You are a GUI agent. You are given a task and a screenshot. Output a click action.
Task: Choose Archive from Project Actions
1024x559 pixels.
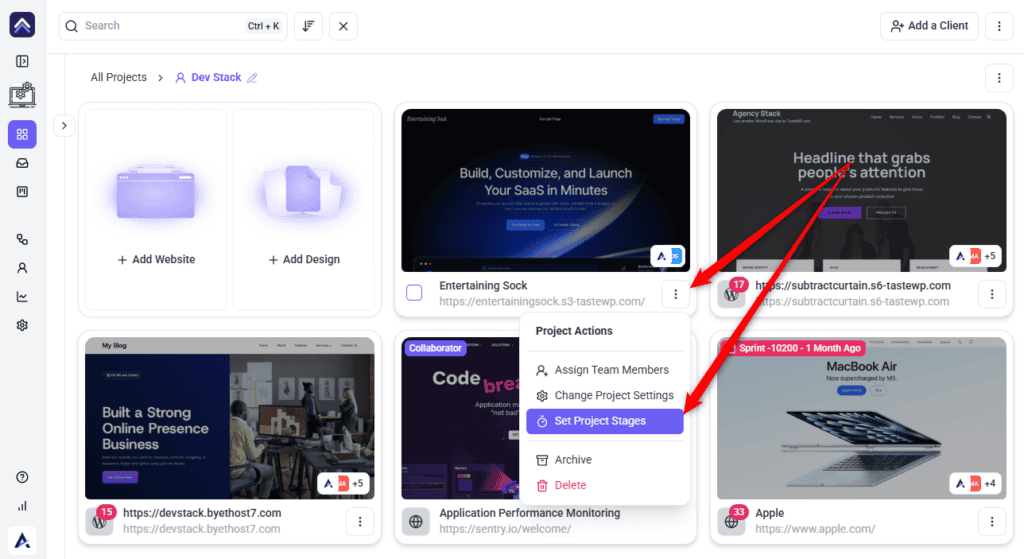605,460
